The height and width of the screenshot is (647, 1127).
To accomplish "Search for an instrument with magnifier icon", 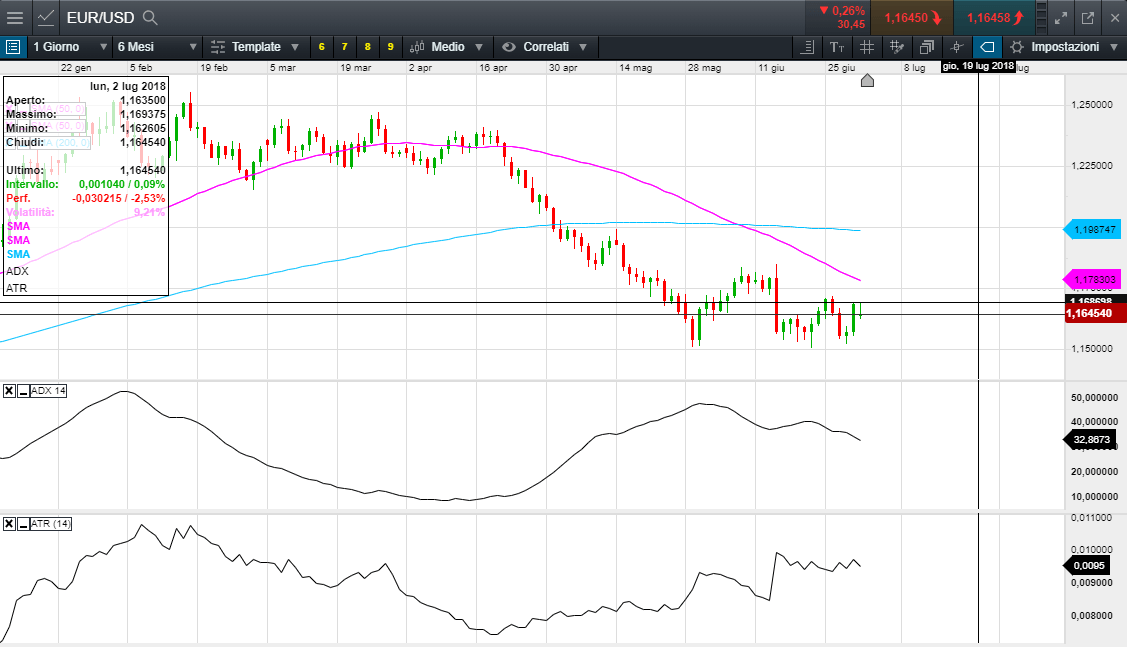I will pos(150,17).
